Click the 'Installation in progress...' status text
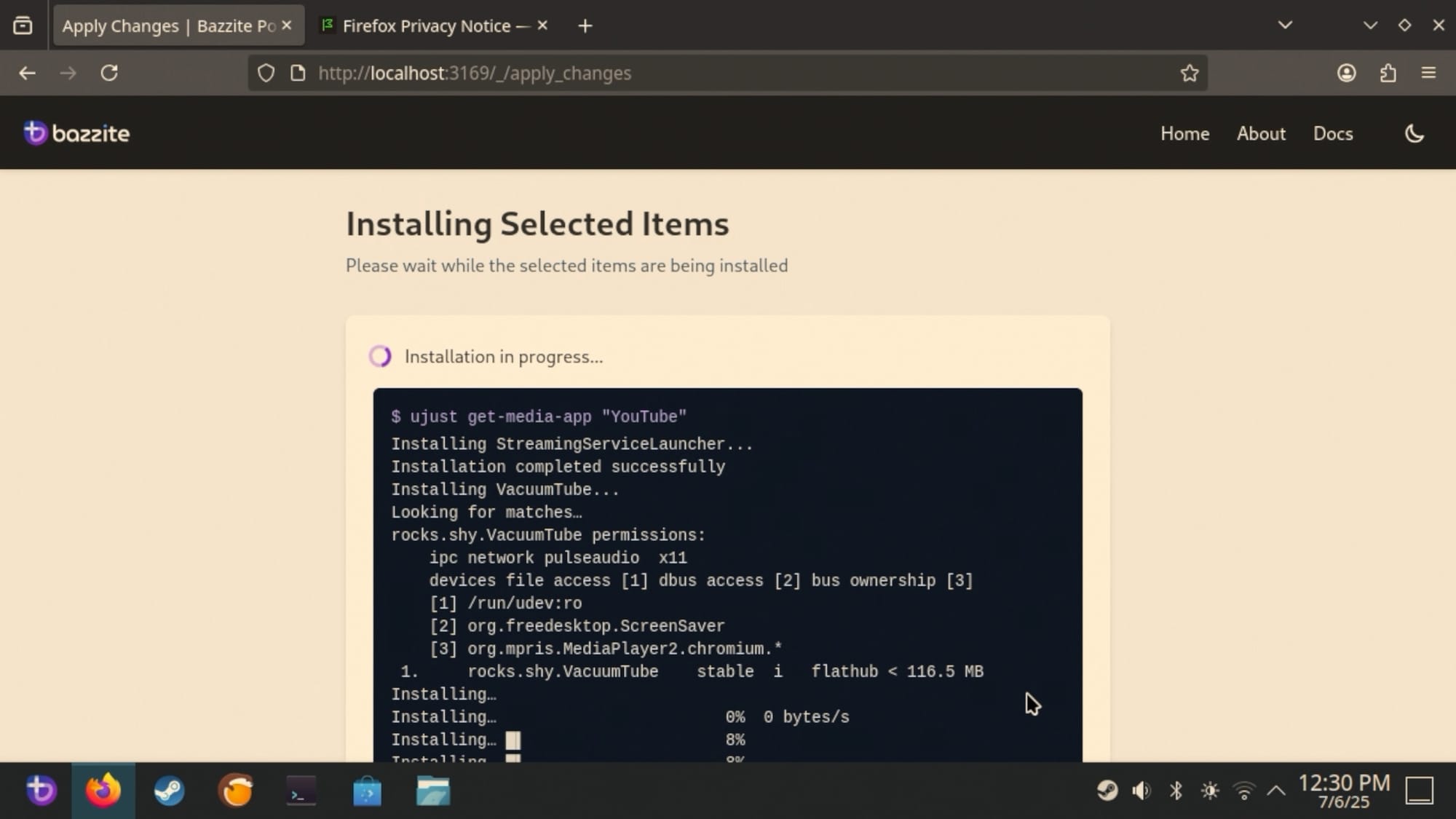Image resolution: width=1456 pixels, height=819 pixels. pyautogui.click(x=504, y=357)
